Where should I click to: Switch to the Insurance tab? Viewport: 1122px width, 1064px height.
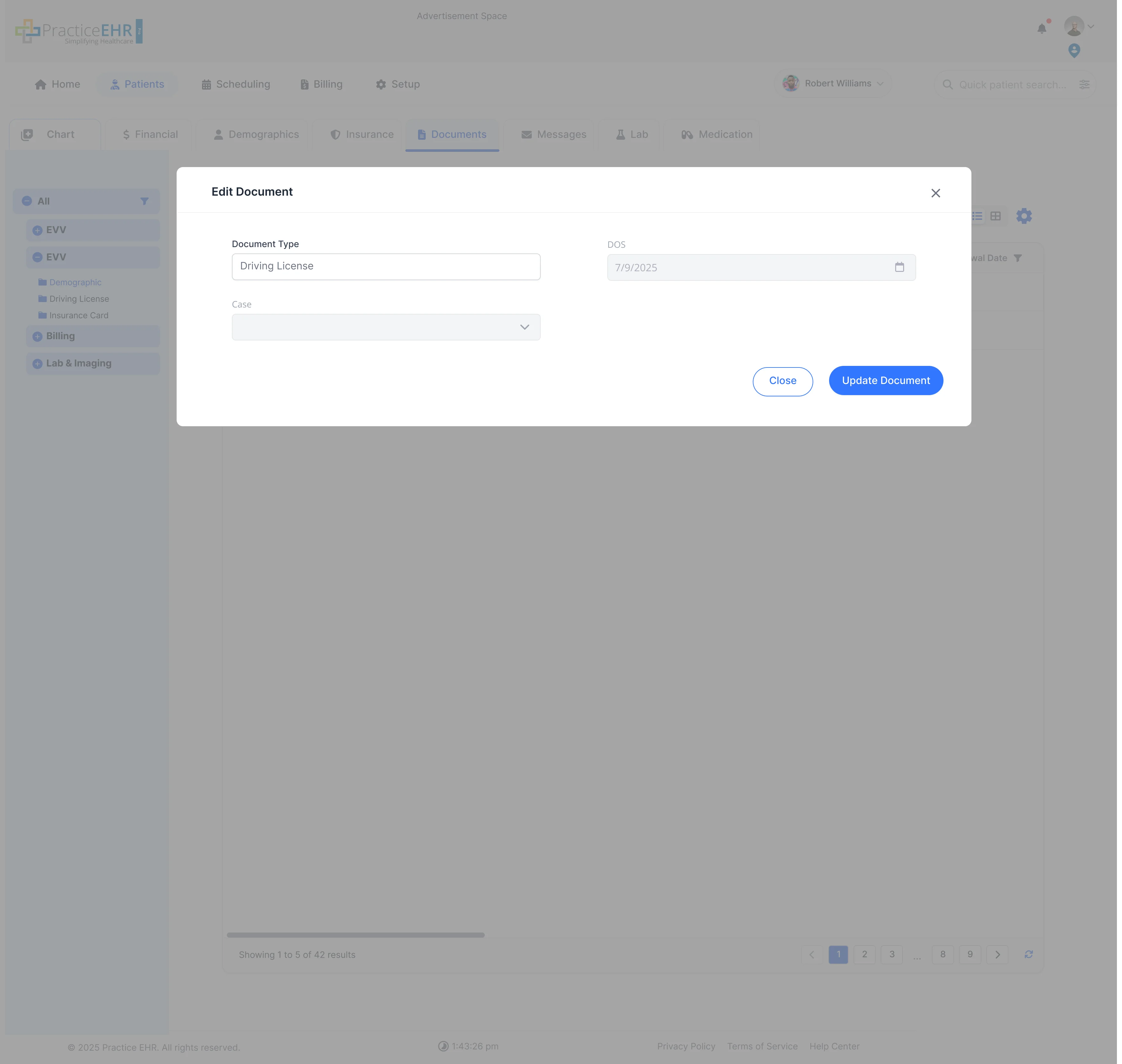[362, 134]
